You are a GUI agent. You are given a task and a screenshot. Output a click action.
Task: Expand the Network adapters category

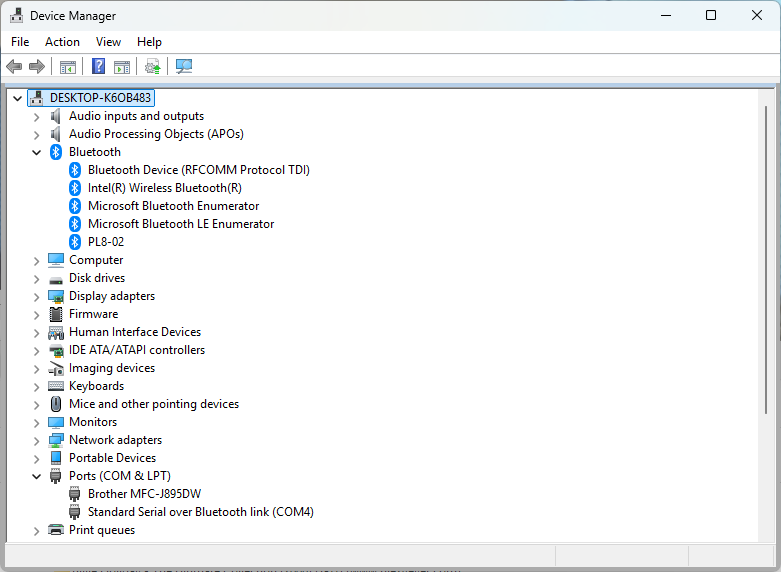37,440
